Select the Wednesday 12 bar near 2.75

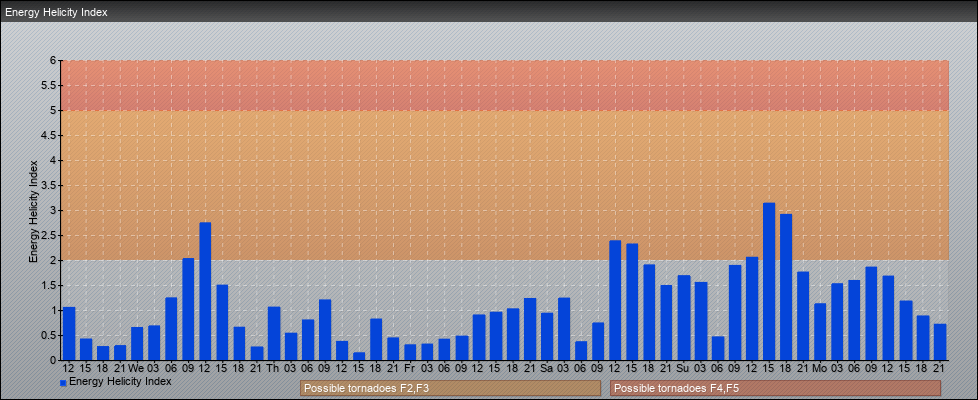[x=205, y=291]
